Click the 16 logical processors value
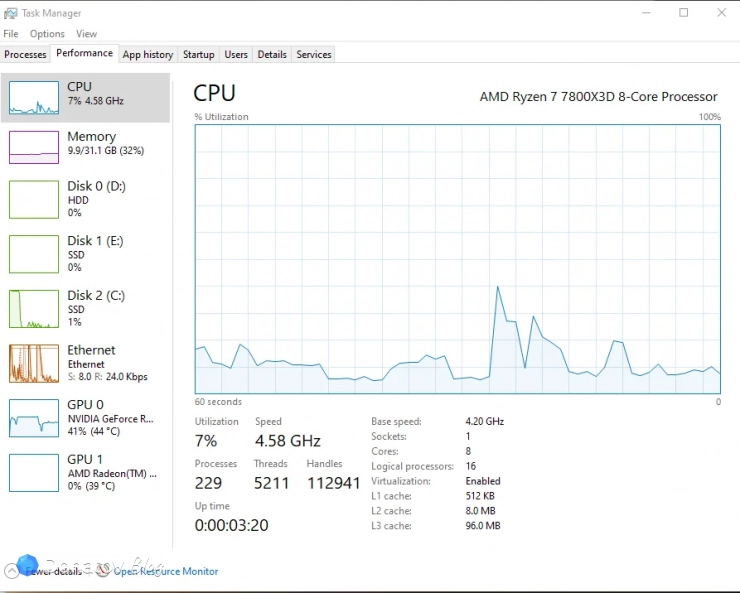This screenshot has height=593, width=740. click(471, 466)
